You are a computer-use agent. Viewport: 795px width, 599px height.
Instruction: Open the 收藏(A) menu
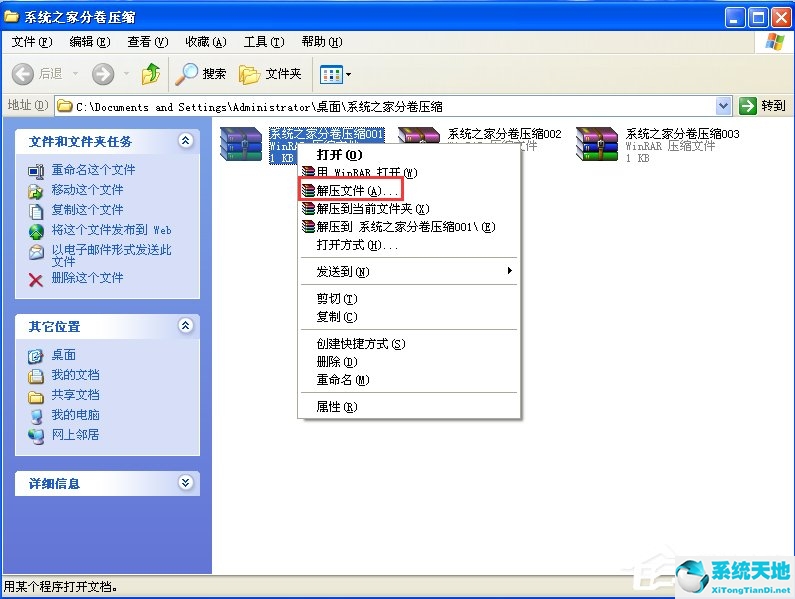pos(205,42)
